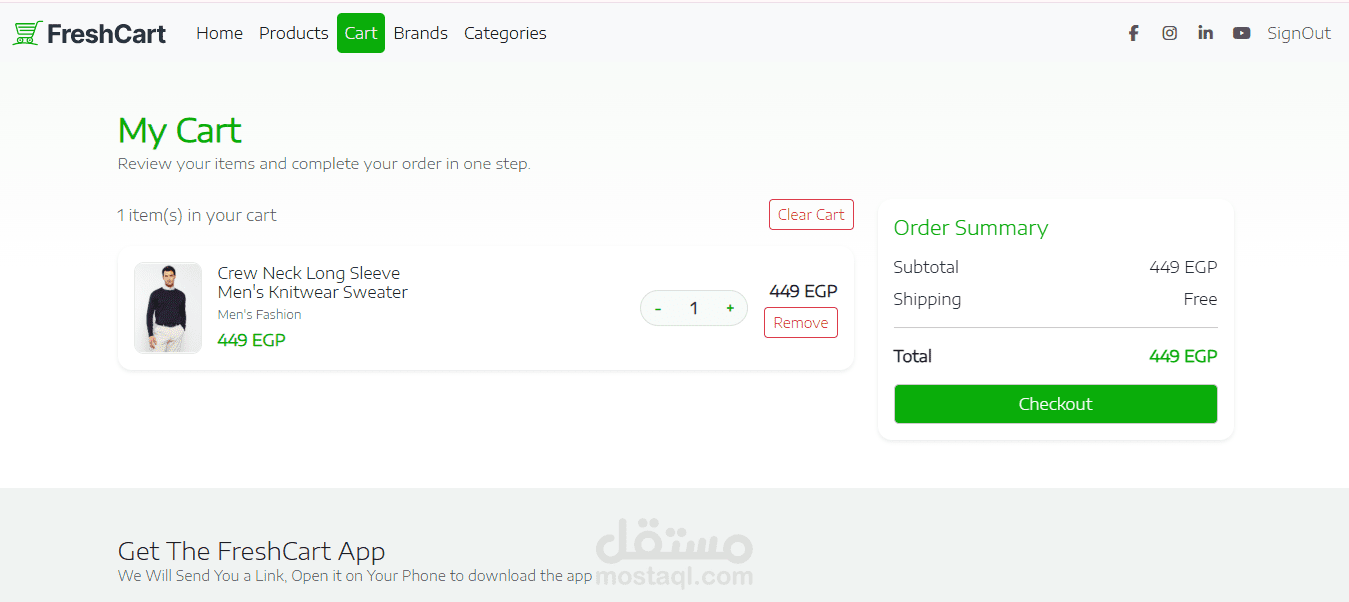Open the Categories nav item
1349x602 pixels.
click(505, 33)
